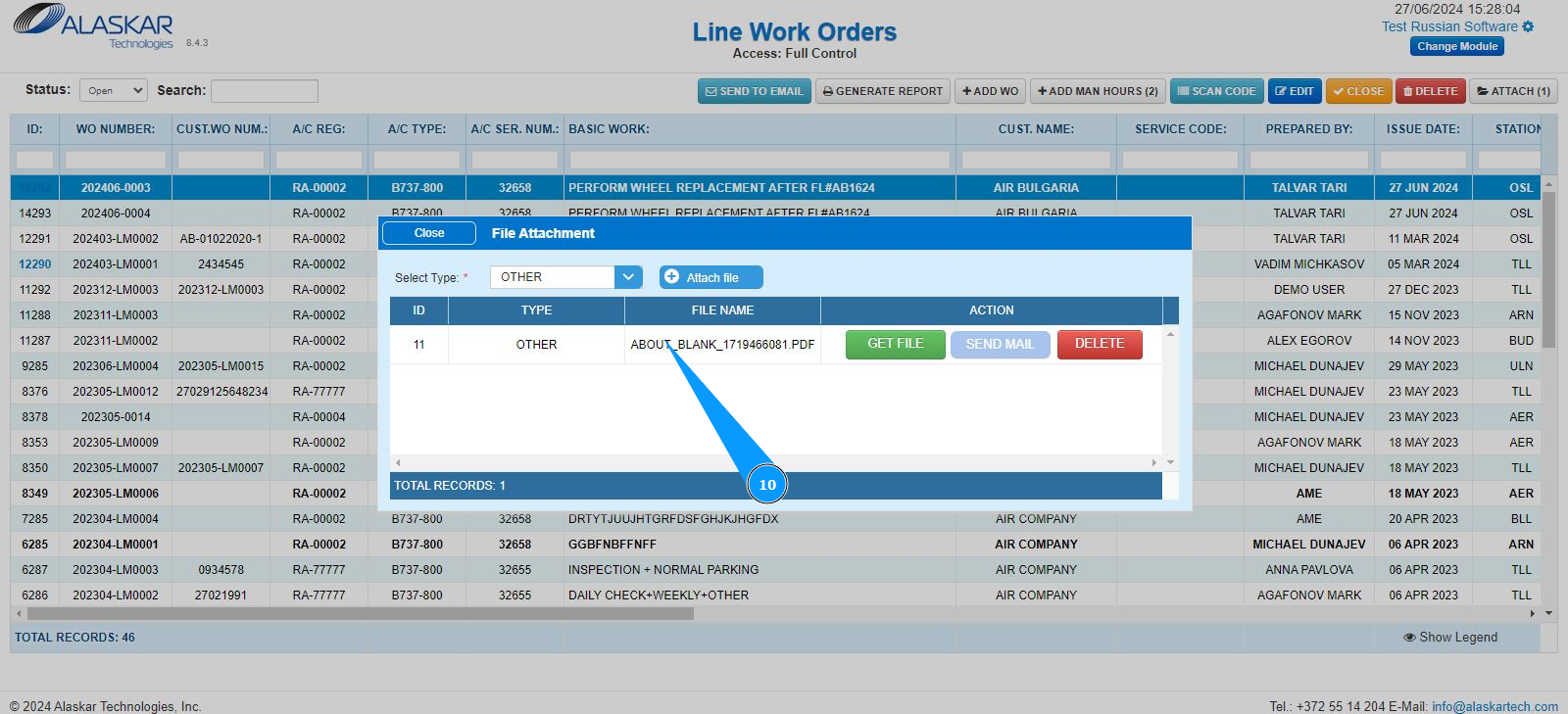Click customer WO number AB-01022020-1
The width and height of the screenshot is (1568, 714).
coord(221,239)
